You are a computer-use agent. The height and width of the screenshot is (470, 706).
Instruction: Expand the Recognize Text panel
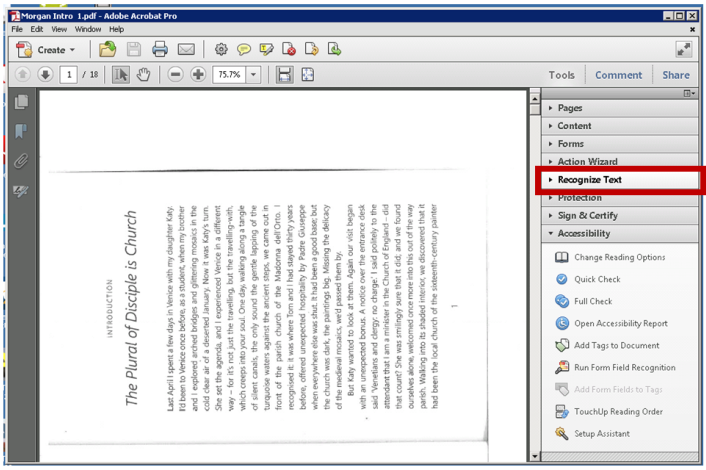pos(589,180)
